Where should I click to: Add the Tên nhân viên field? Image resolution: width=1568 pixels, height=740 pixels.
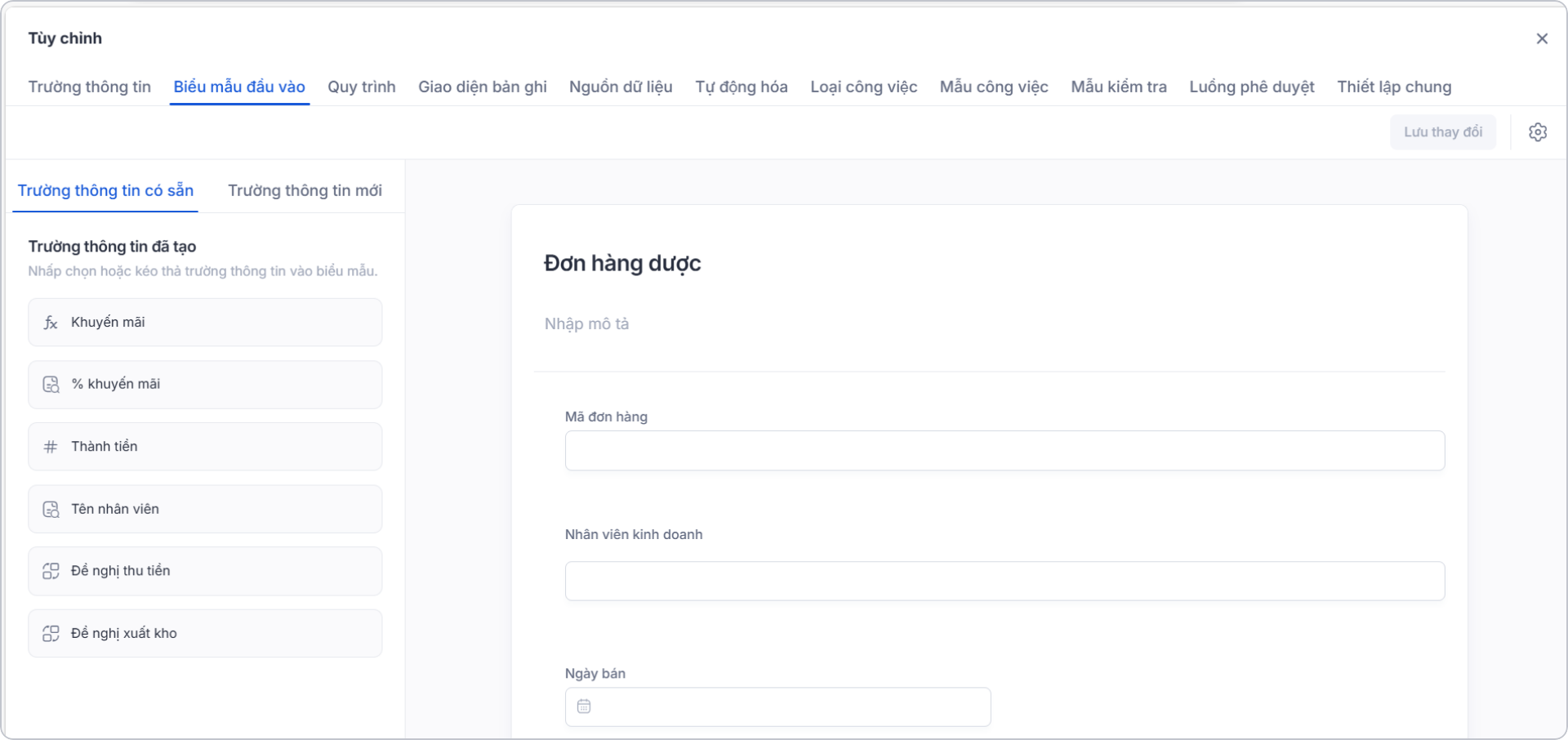point(205,510)
